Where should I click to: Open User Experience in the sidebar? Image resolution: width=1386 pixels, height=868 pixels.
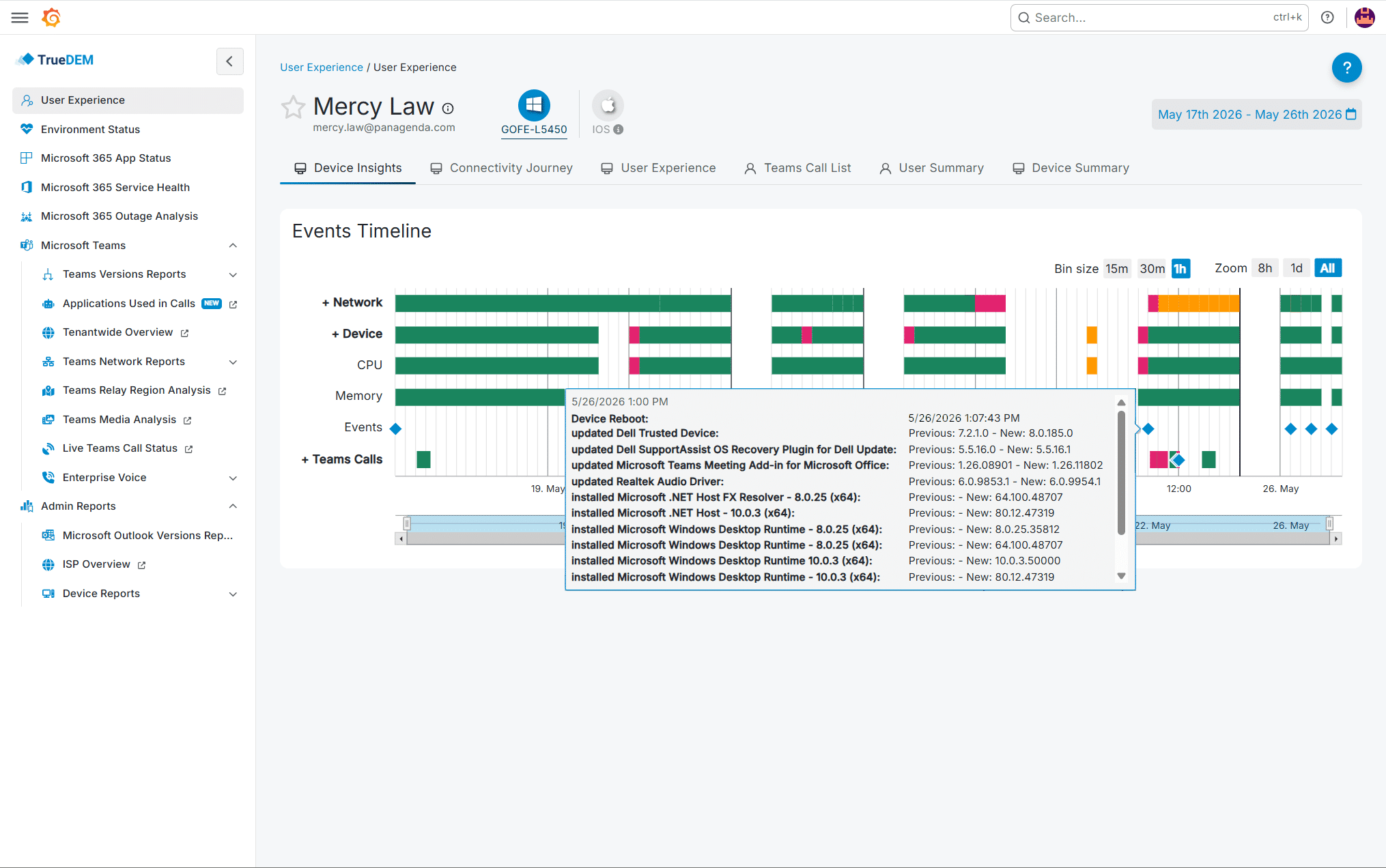pos(128,100)
